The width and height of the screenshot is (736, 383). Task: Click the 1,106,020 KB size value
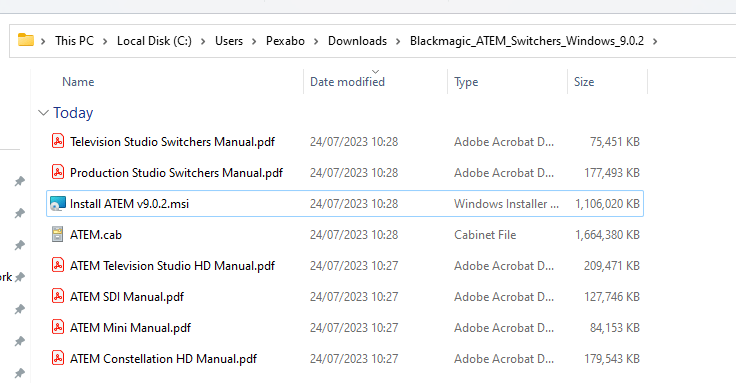click(607, 204)
